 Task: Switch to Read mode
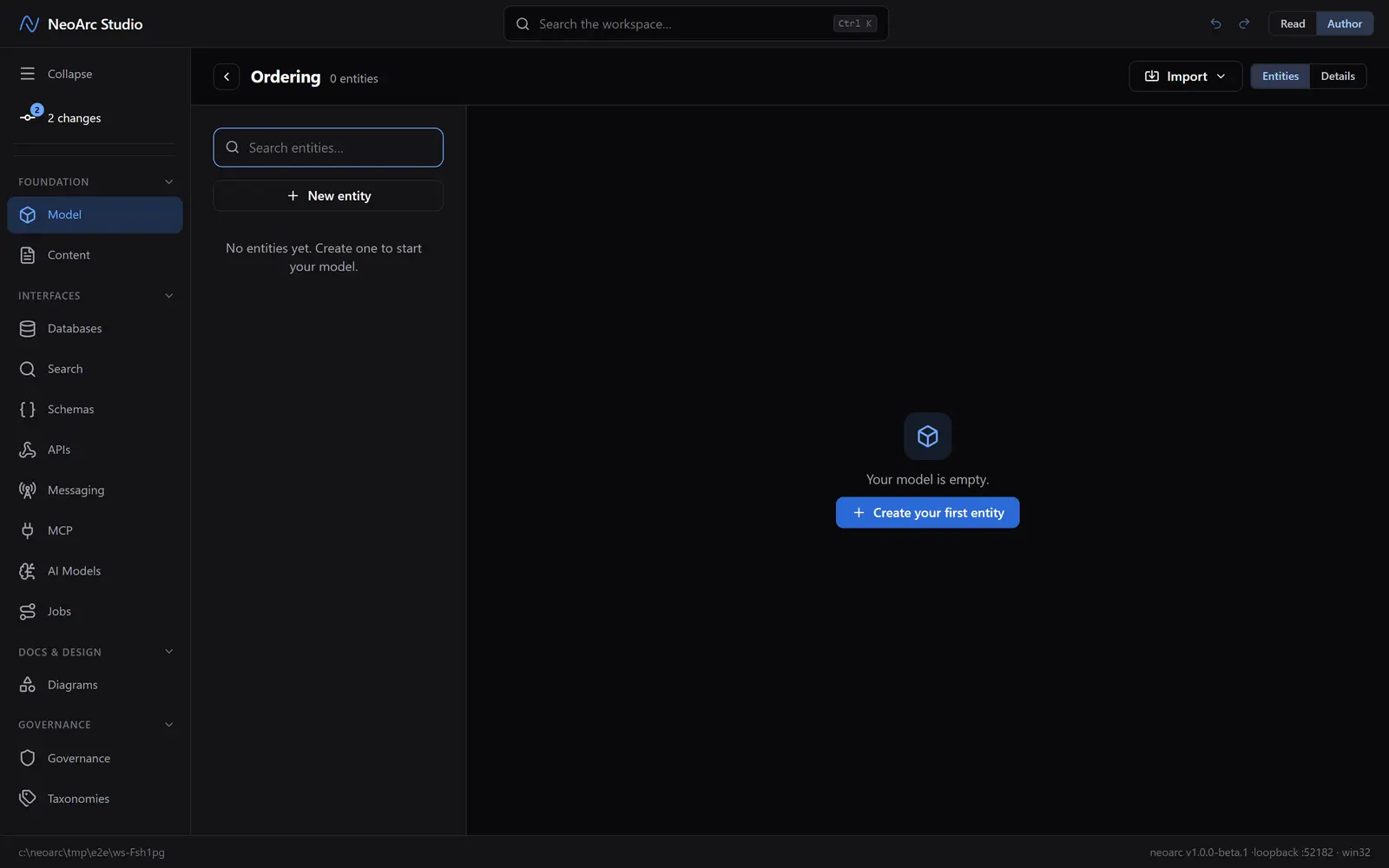pos(1293,23)
